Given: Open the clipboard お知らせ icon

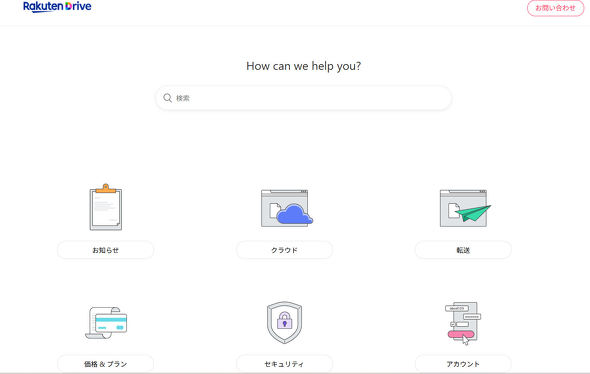Looking at the screenshot, I should (106, 207).
